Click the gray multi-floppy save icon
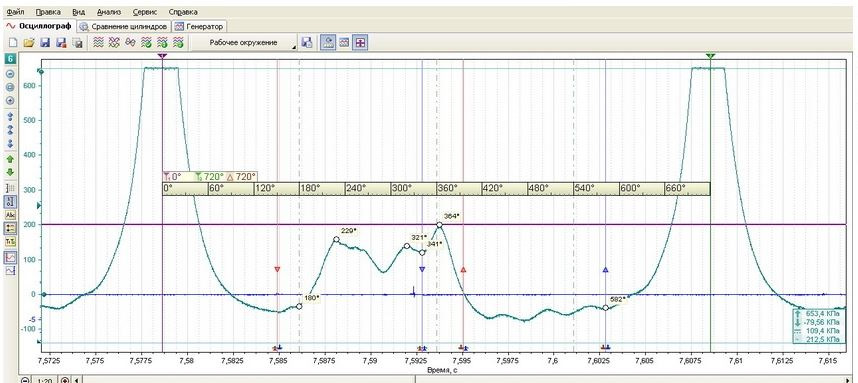The height and width of the screenshot is (383, 858). tap(78, 43)
